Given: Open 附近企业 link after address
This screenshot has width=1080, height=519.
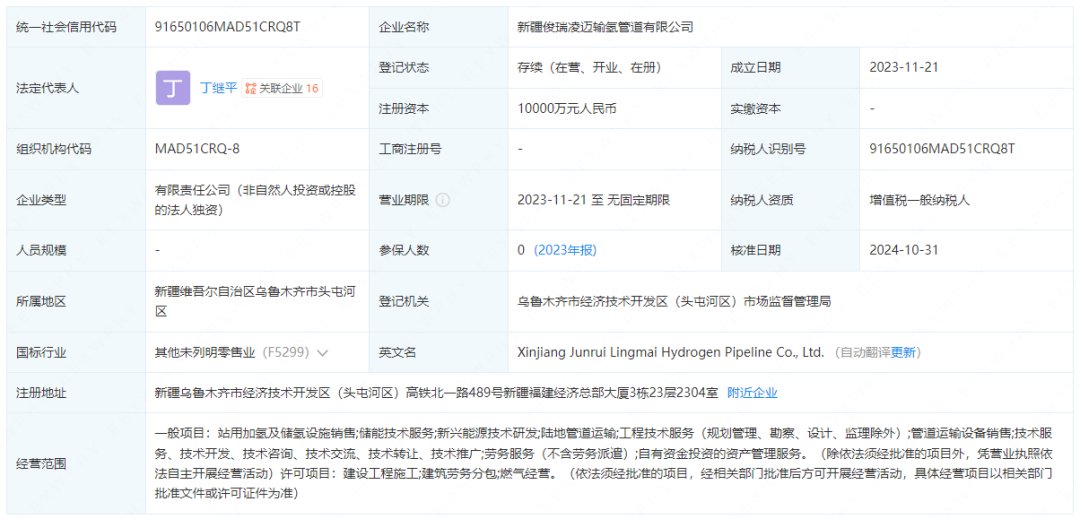Looking at the screenshot, I should 752,393.
